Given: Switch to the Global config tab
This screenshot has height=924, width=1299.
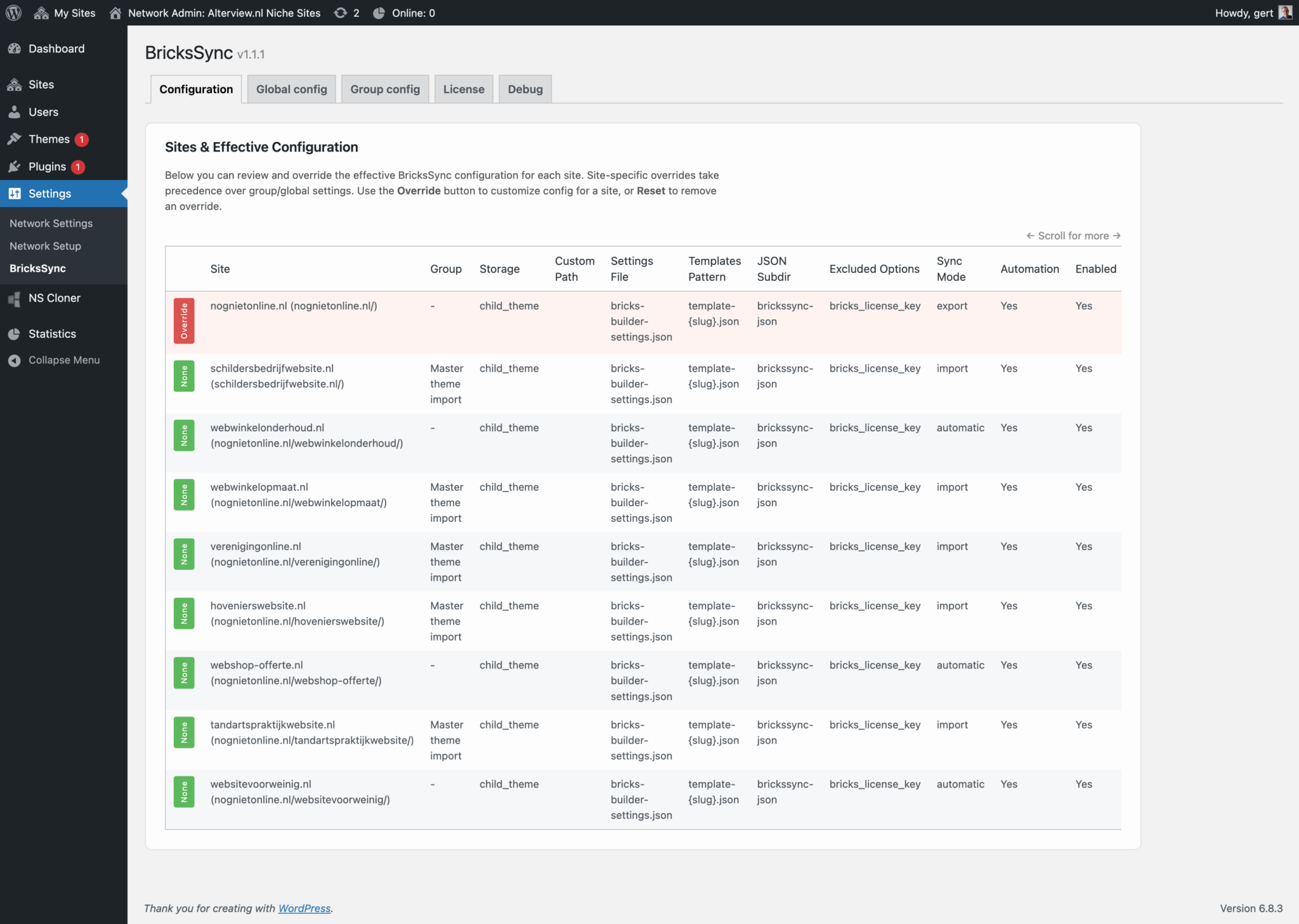Looking at the screenshot, I should [291, 89].
